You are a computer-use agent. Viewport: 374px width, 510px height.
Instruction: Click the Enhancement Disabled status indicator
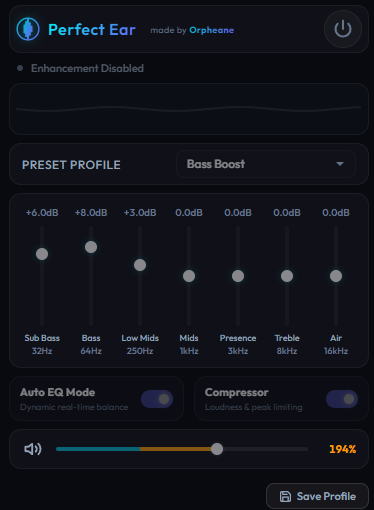tap(81, 68)
